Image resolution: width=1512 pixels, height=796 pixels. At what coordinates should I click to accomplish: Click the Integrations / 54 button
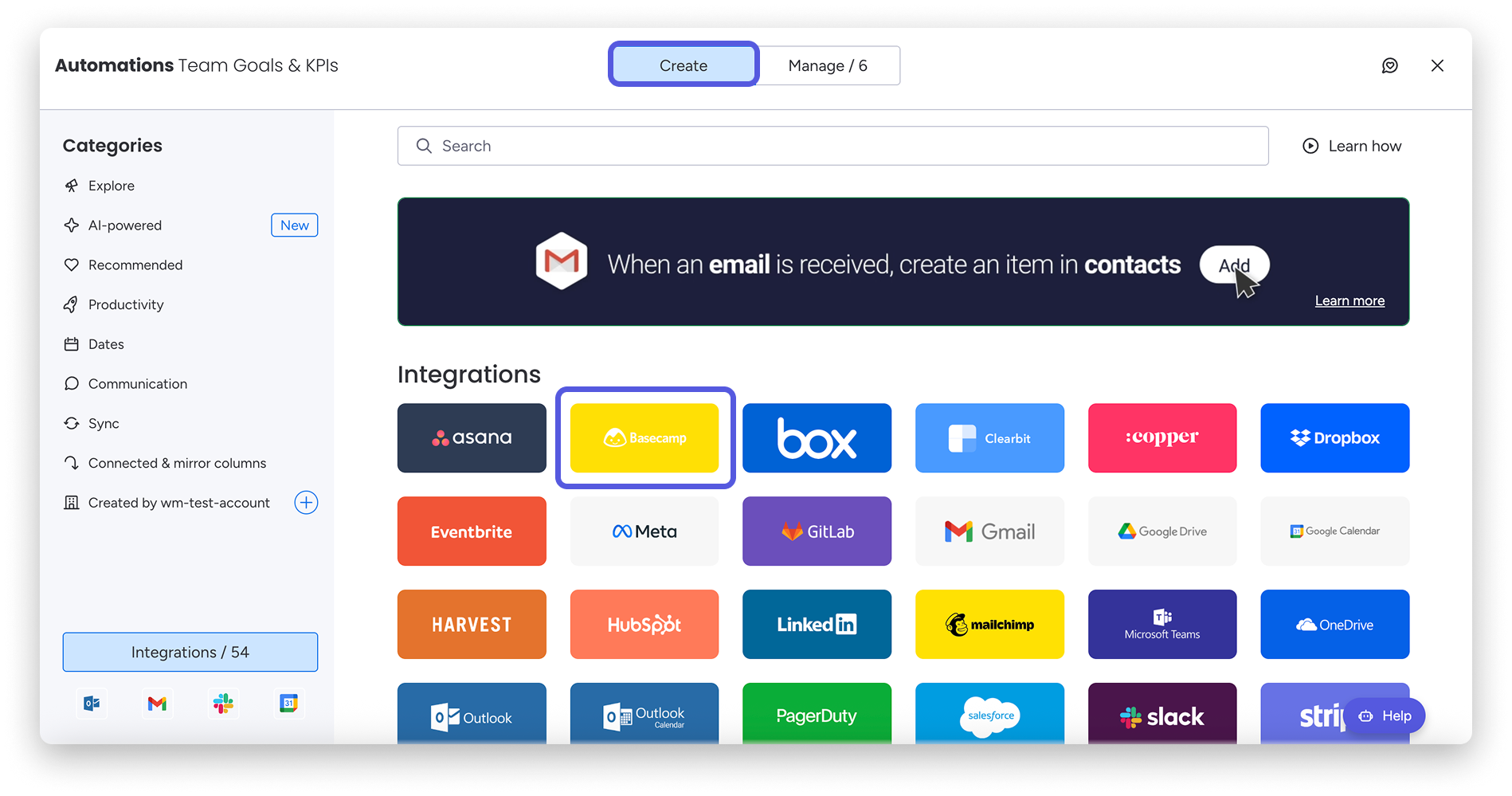190,652
